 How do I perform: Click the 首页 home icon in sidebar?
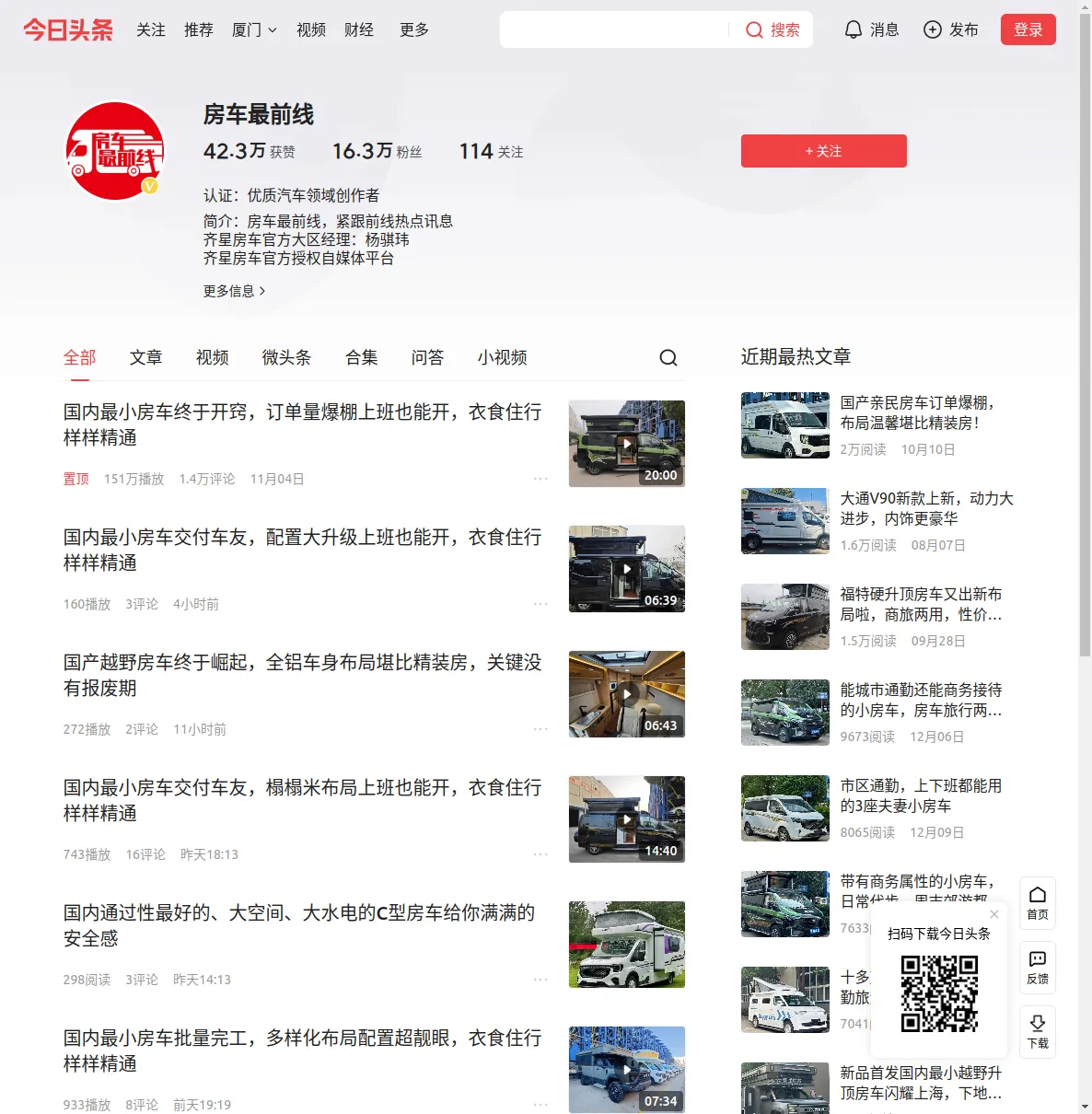[x=1038, y=903]
